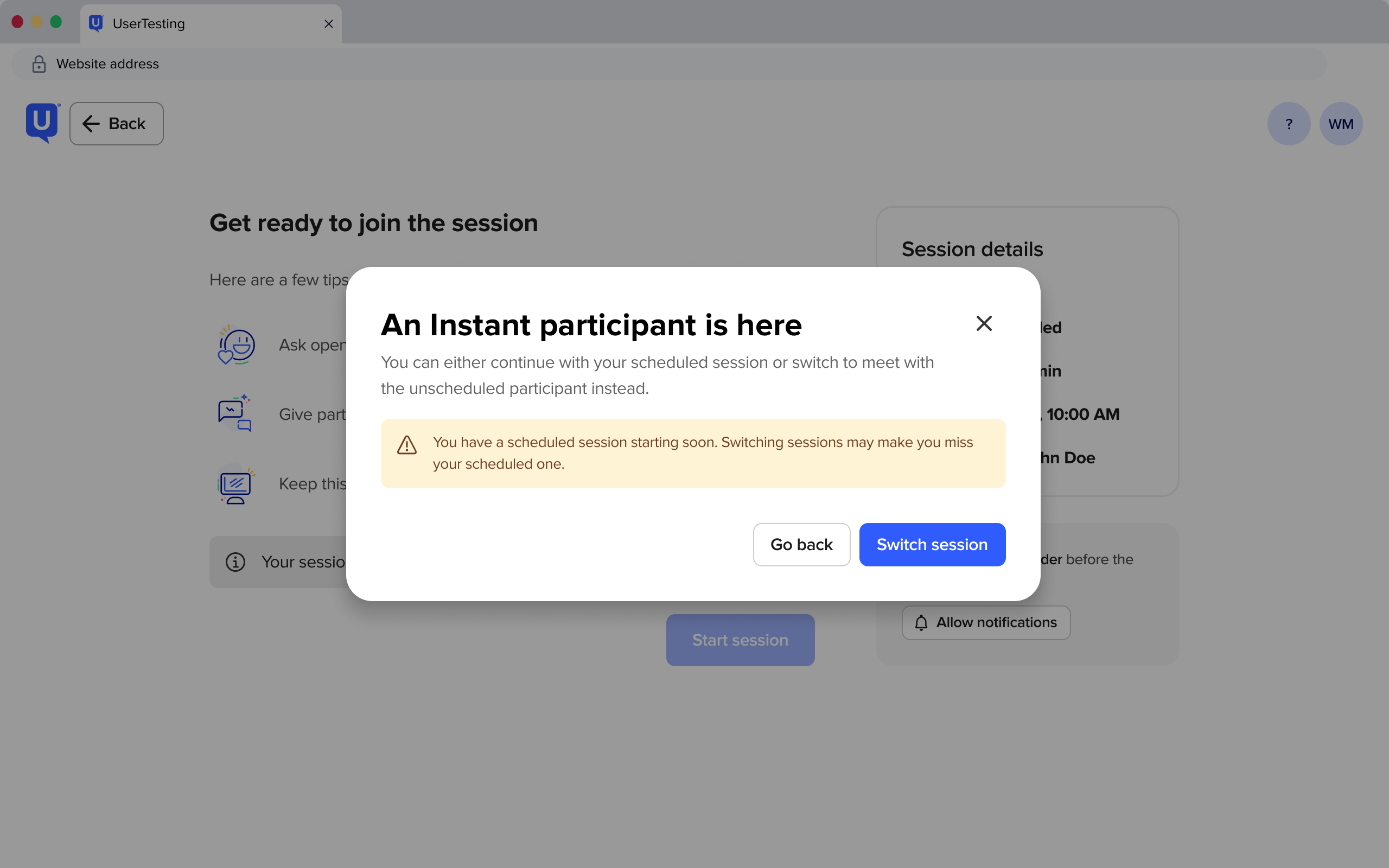Open the help question mark icon
Viewport: 1389px width, 868px height.
[1289, 124]
